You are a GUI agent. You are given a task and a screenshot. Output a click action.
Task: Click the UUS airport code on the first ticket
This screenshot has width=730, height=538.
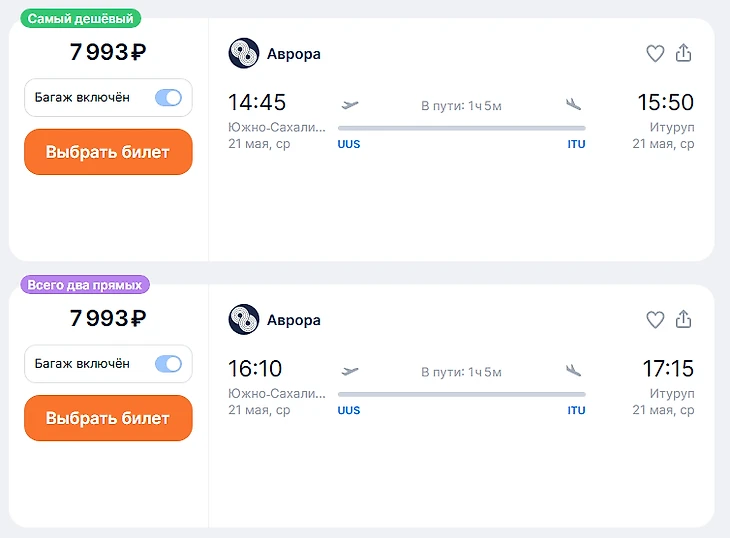coord(349,145)
